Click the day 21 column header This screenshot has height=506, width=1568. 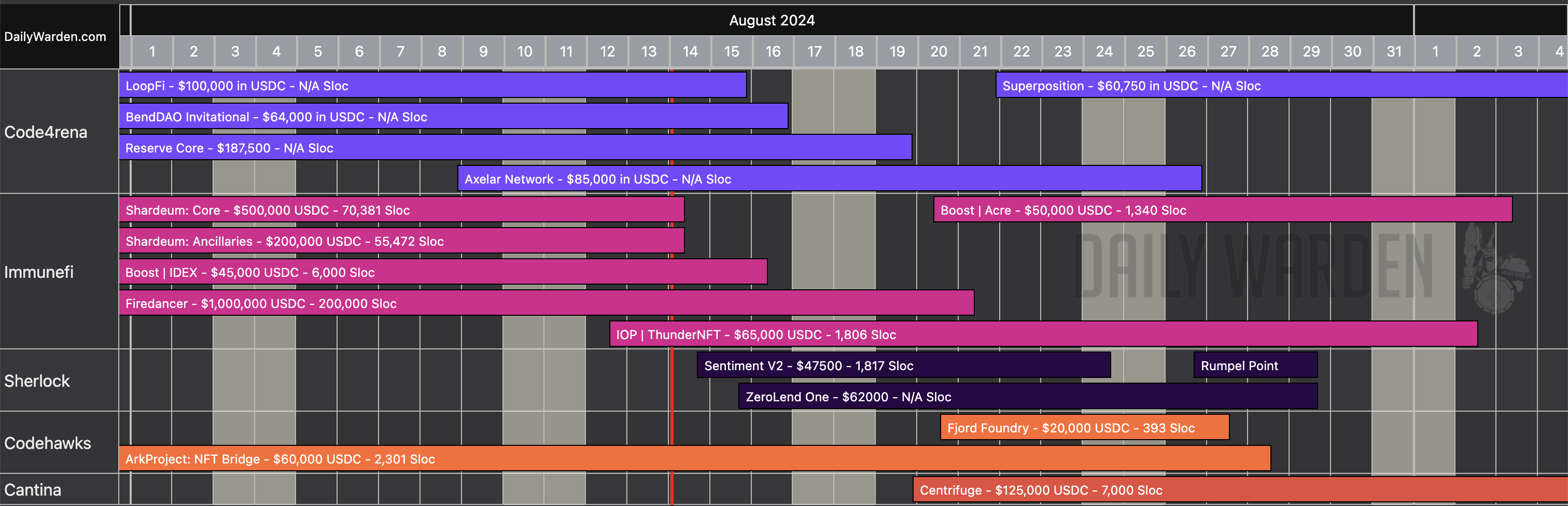pyautogui.click(x=980, y=51)
